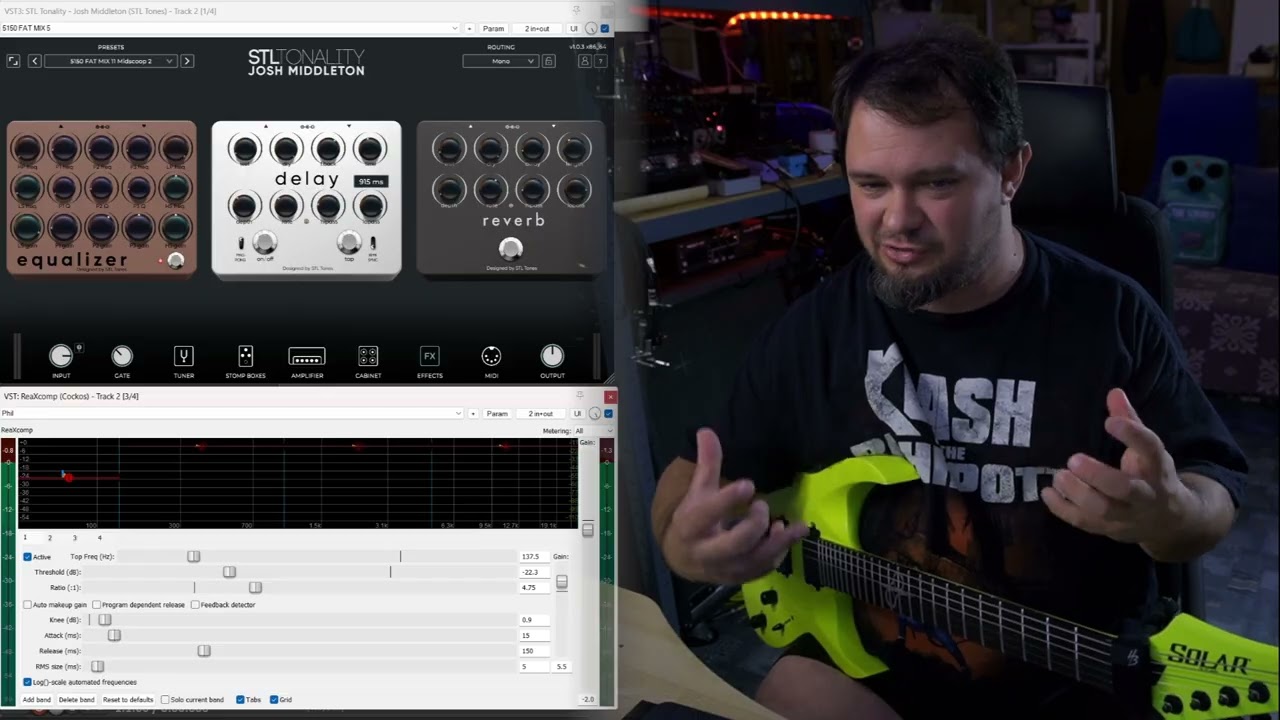
Task: Click the Top Freq slider handle
Action: point(193,556)
